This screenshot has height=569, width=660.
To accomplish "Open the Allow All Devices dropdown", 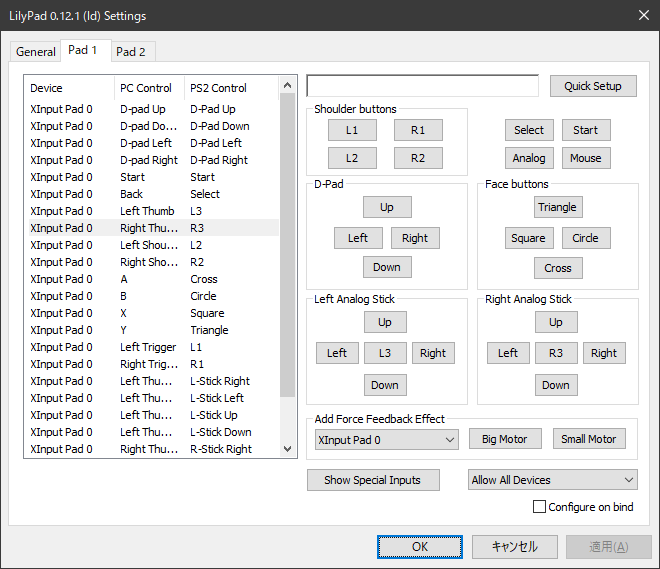I will pos(553,480).
